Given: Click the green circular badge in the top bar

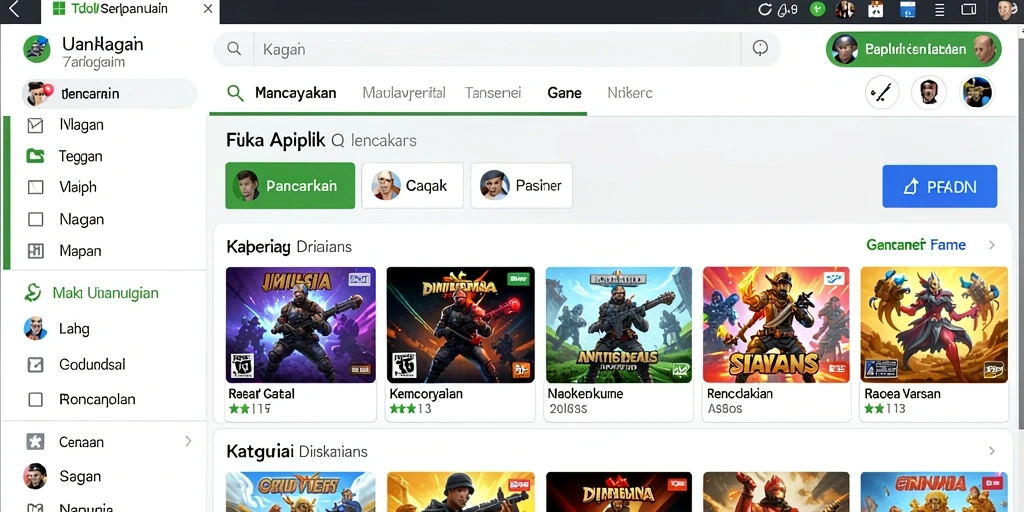Looking at the screenshot, I should [x=817, y=9].
